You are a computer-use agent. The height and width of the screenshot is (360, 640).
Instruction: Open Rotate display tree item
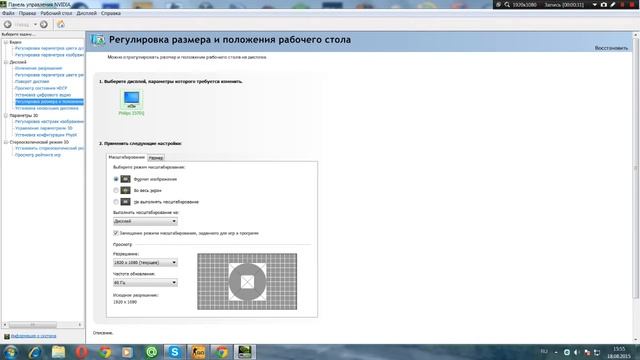[x=32, y=82]
